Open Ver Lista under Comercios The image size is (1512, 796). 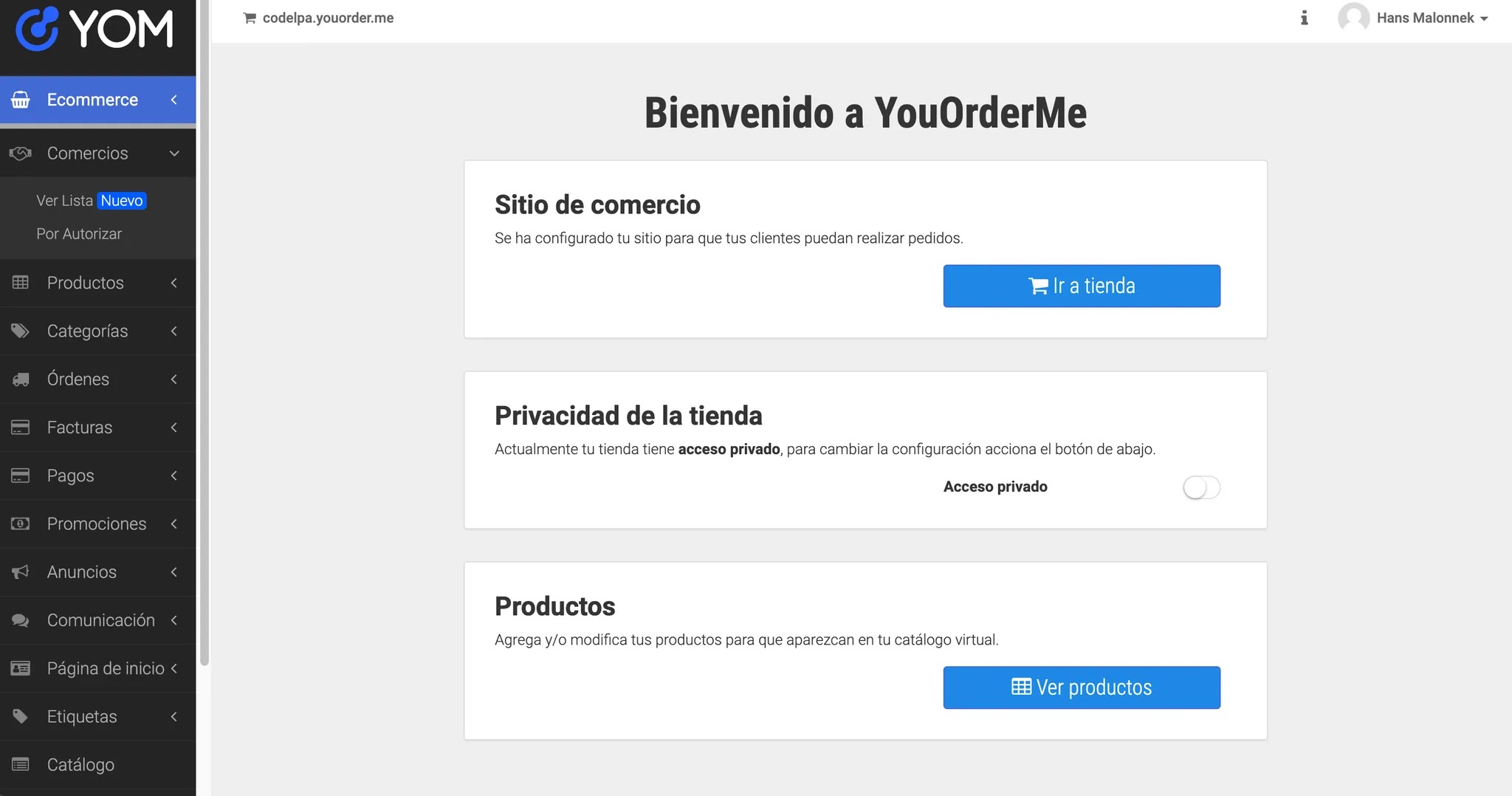64,201
